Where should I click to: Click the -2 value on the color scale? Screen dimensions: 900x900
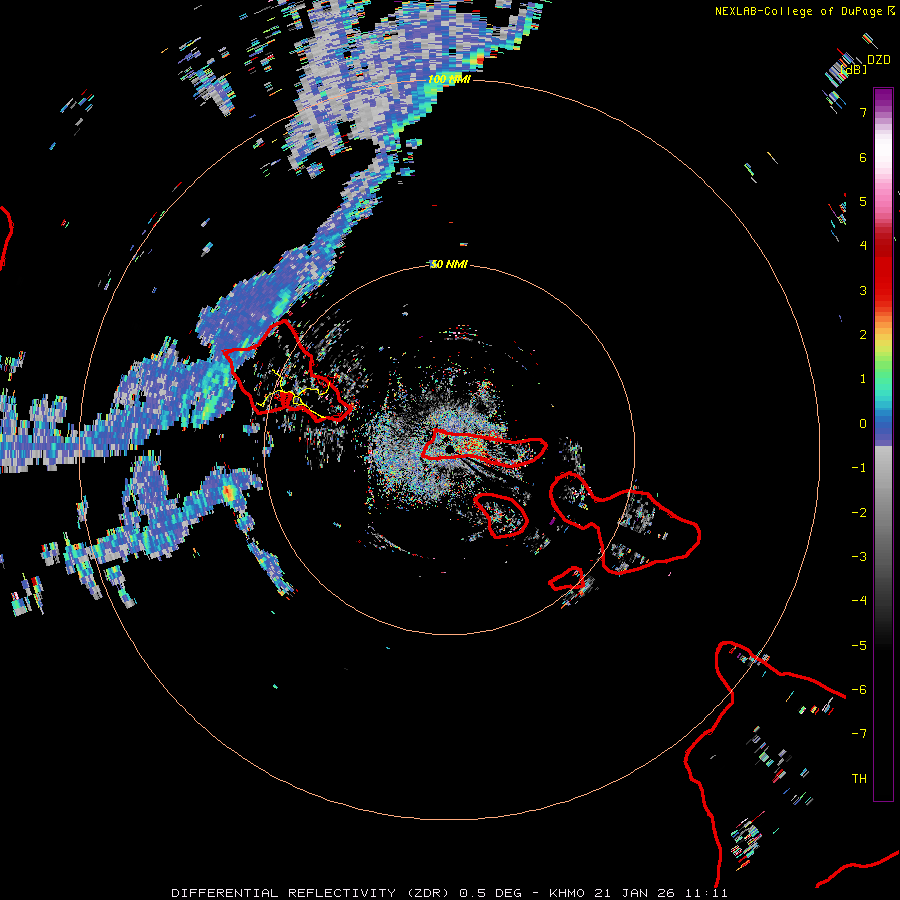click(x=859, y=513)
